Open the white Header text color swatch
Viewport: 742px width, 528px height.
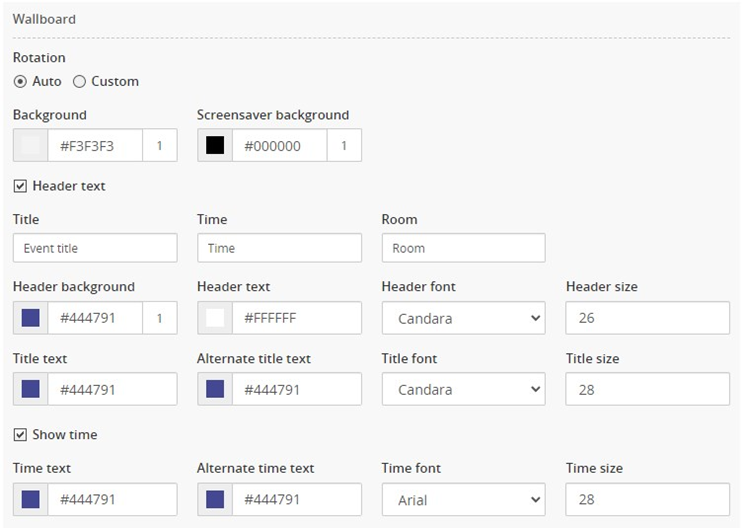(215, 318)
